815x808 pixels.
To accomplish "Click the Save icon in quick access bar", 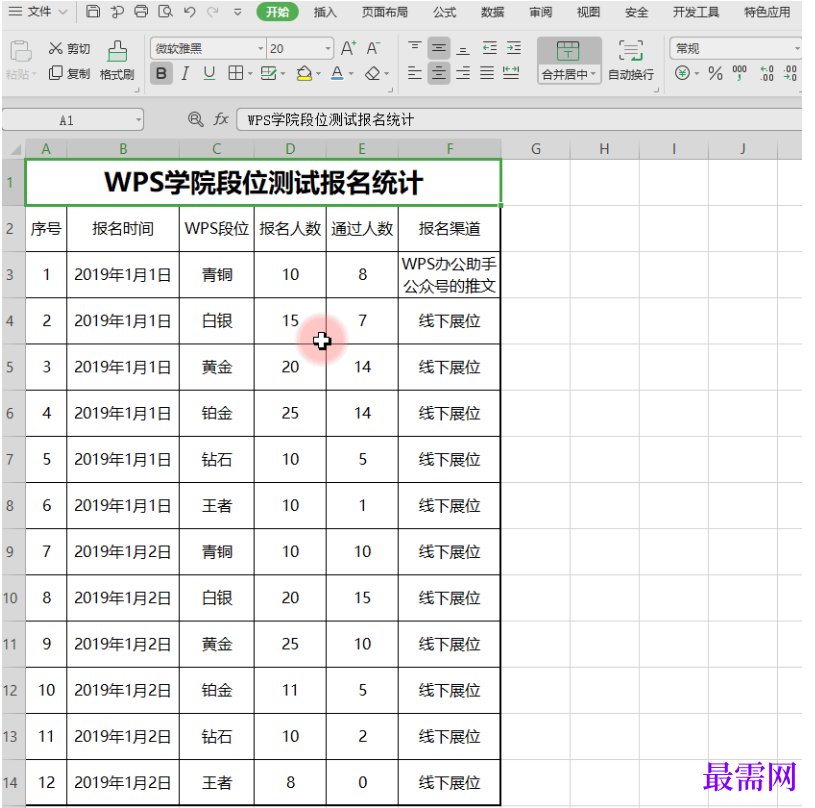I will [93, 11].
